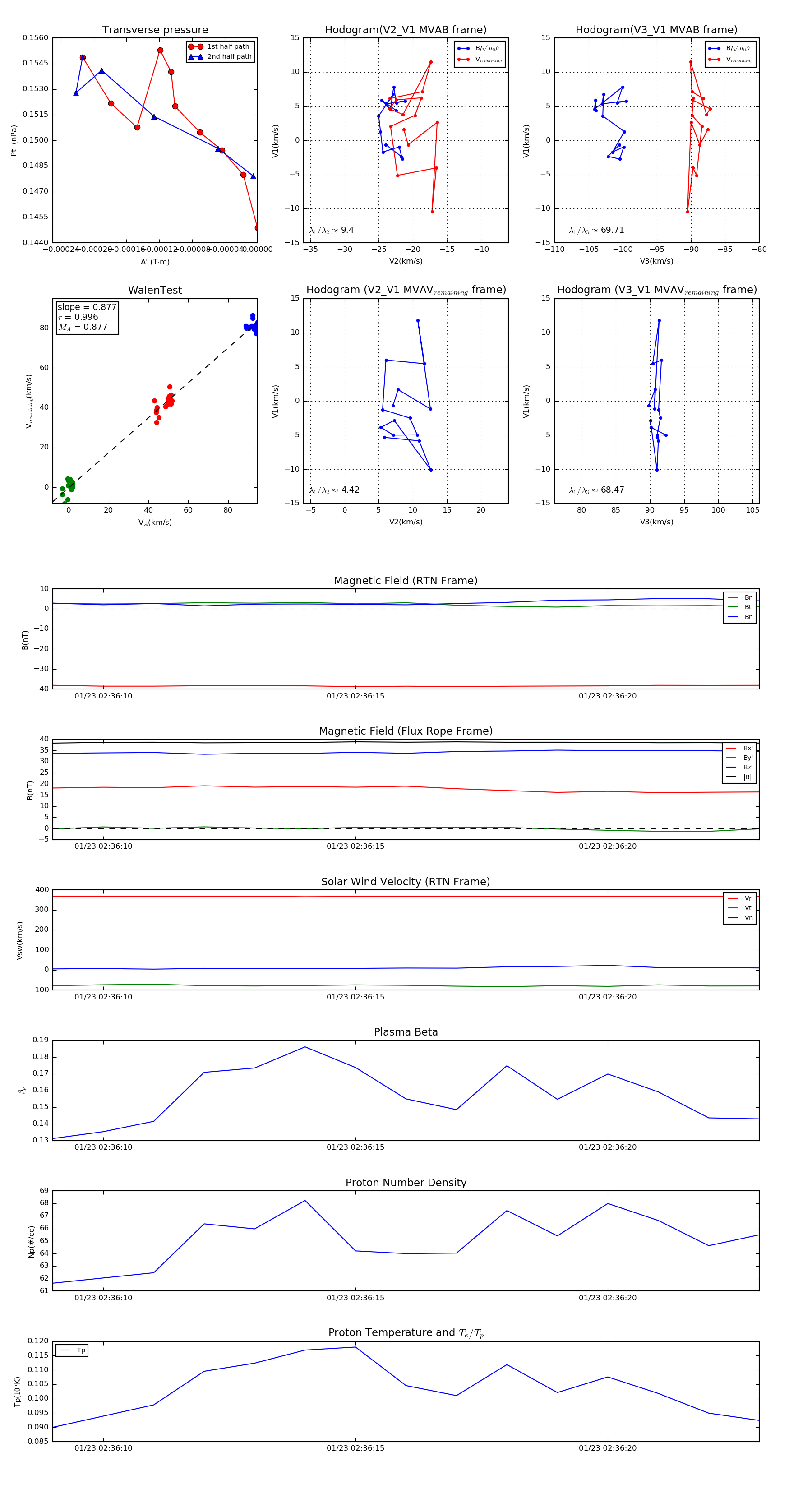Click the "Proton Number Density" plot title
812x1489 pixels.
coord(406,1183)
